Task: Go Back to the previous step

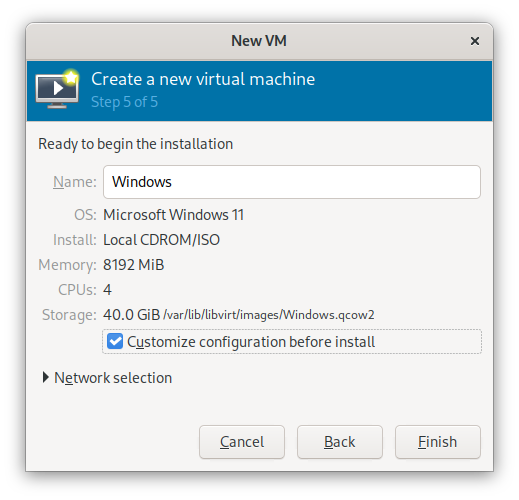Action: tap(340, 442)
